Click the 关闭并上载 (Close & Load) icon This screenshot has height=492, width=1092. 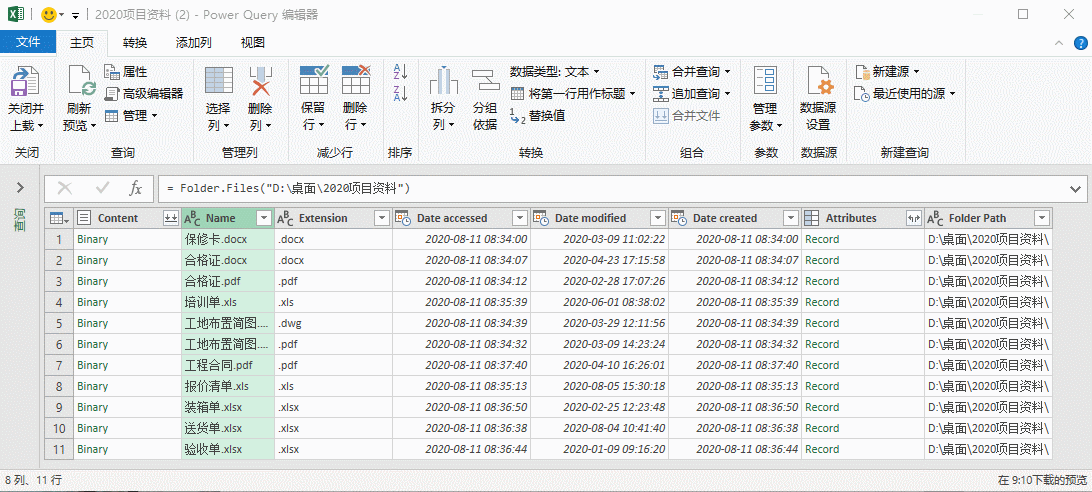coord(25,84)
